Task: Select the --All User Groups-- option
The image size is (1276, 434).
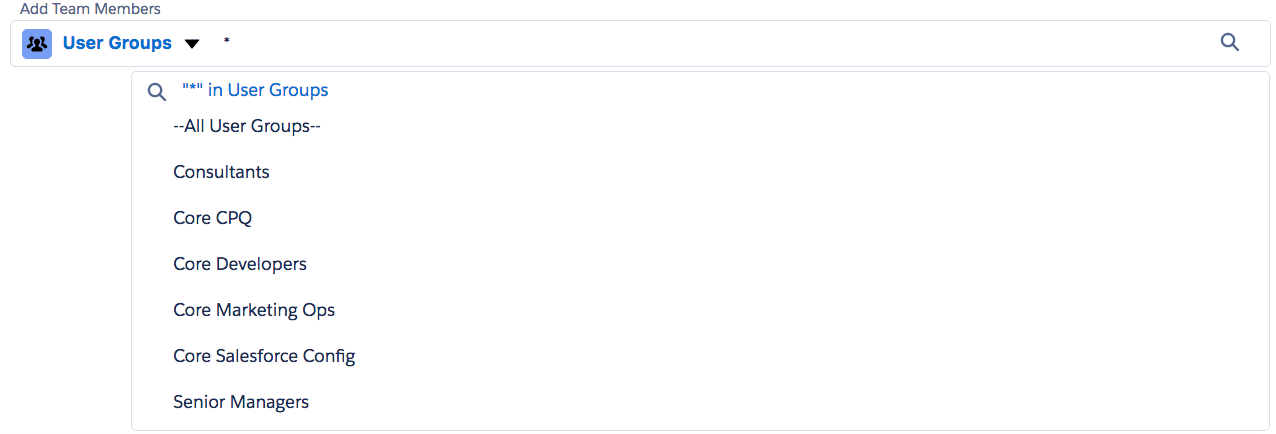Action: 246,126
